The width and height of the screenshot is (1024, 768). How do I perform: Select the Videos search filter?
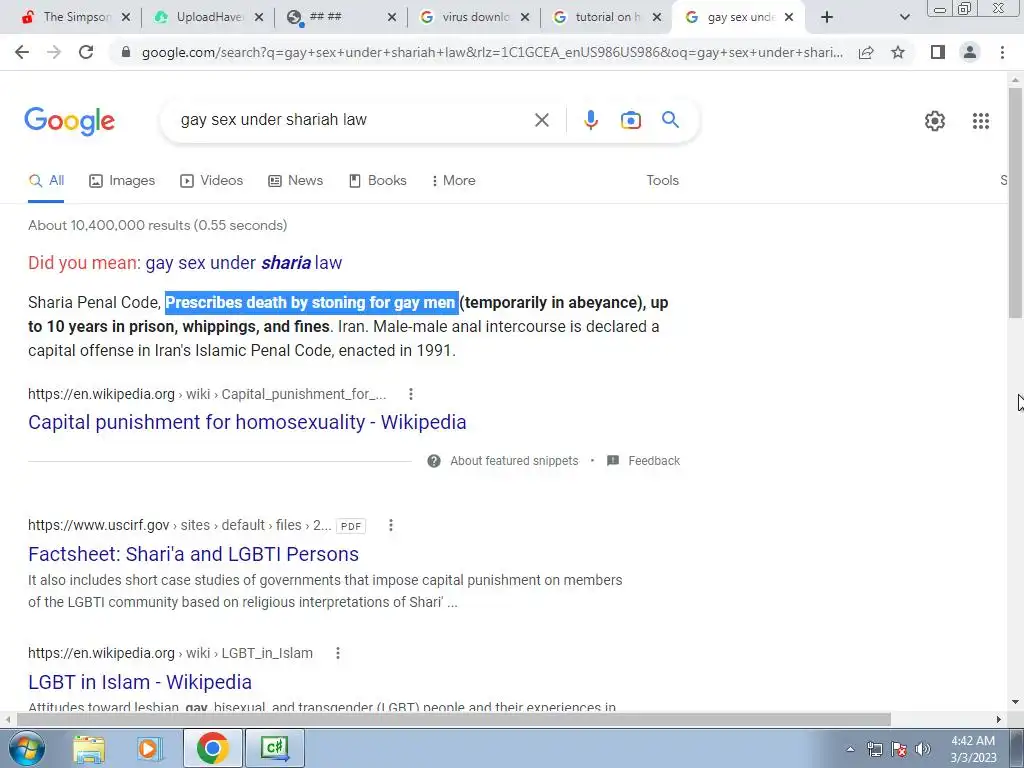212,181
